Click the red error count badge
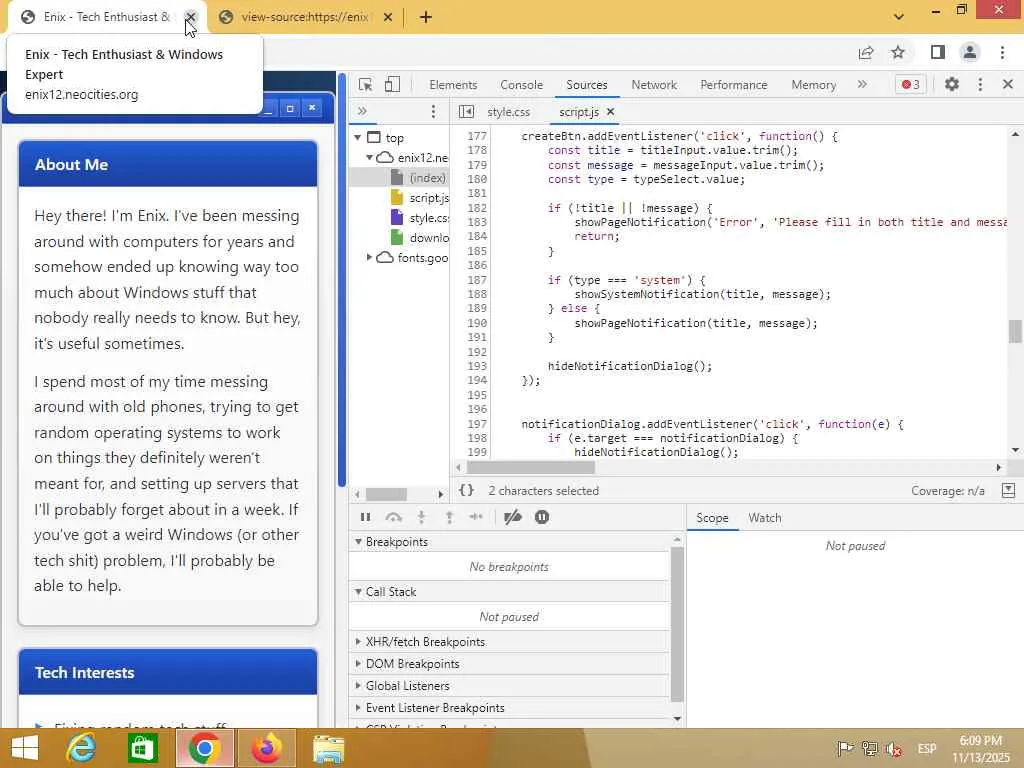 910,85
